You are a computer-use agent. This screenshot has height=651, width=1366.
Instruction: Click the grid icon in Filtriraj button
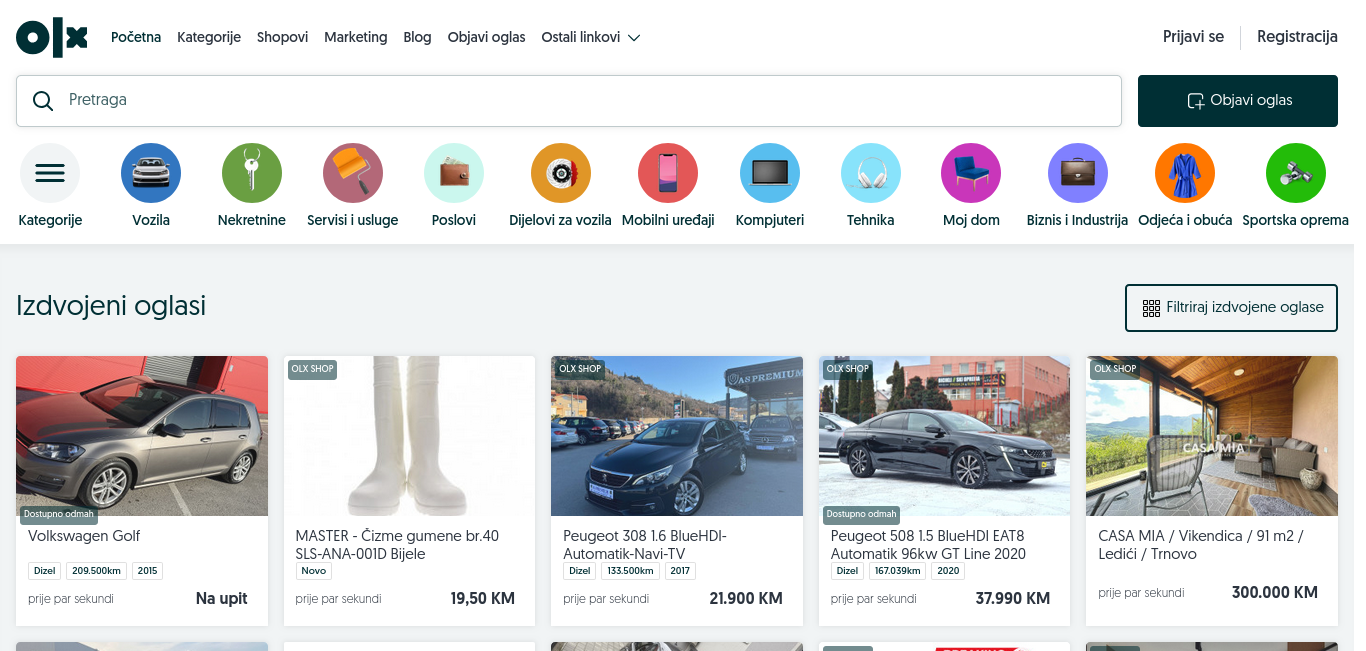pos(1151,308)
